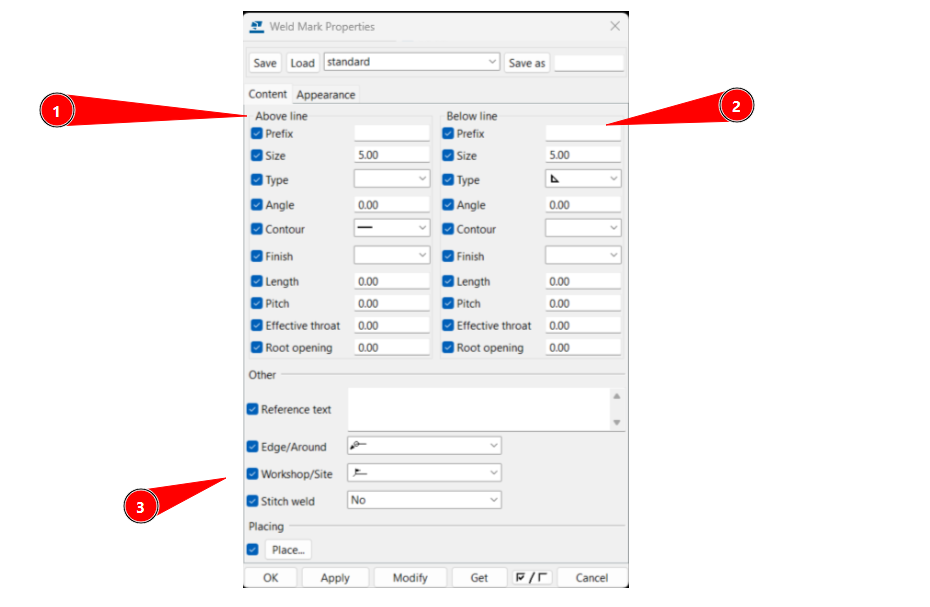
Task: Click the Modify button
Action: coord(410,577)
